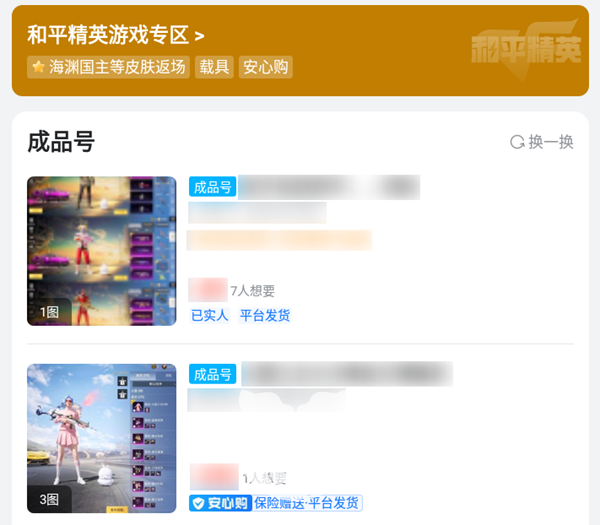Viewport: 600px width, 525px height.
Task: Open the second listing thumbnail with 3图
Action: pos(102,439)
